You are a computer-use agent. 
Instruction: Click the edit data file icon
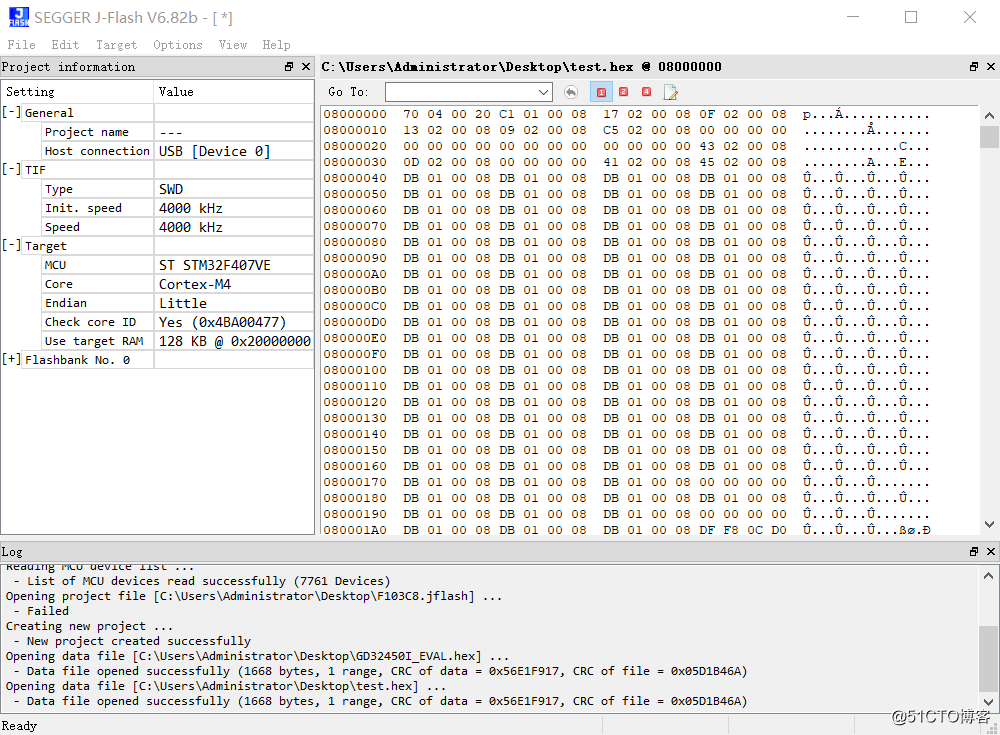[x=670, y=92]
